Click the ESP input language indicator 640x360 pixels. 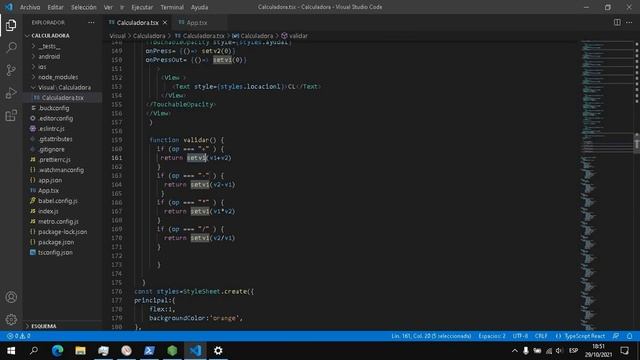click(573, 351)
